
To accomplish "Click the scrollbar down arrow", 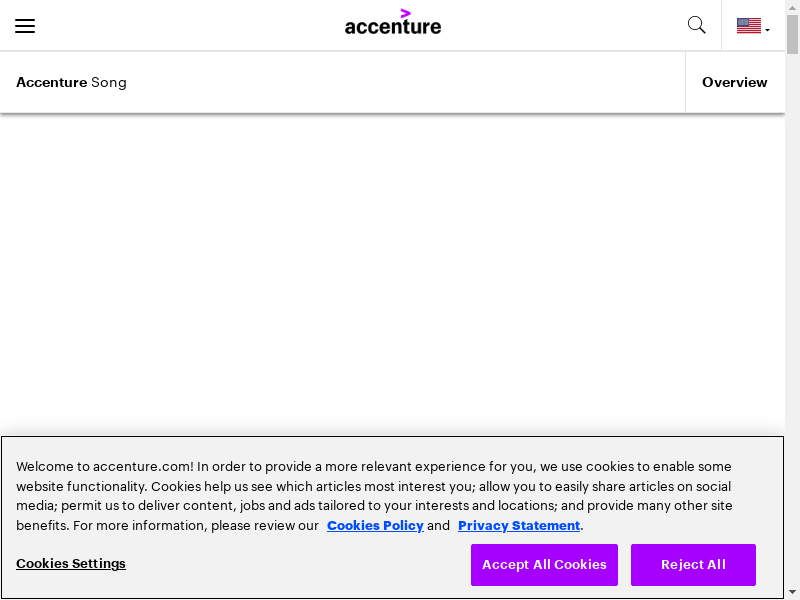I will pyautogui.click(x=792, y=592).
